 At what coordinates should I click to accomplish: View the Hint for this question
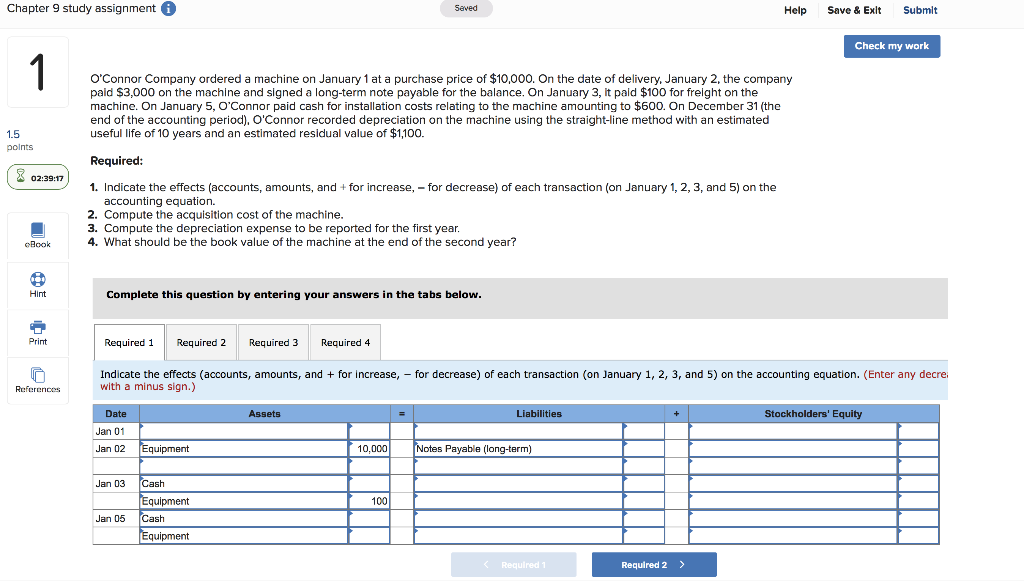click(x=37, y=286)
